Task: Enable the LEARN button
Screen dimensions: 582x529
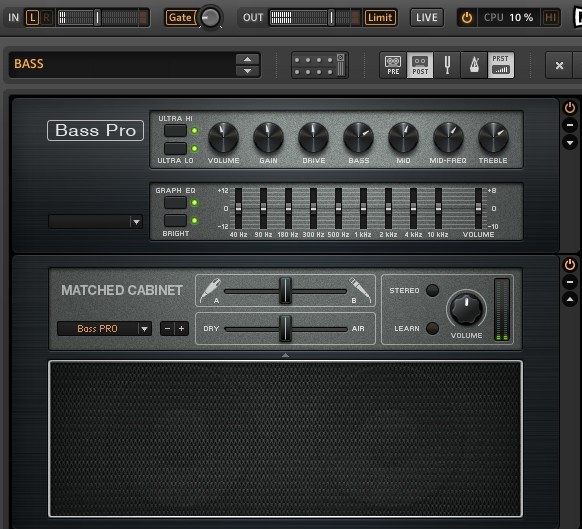Action: (x=432, y=328)
